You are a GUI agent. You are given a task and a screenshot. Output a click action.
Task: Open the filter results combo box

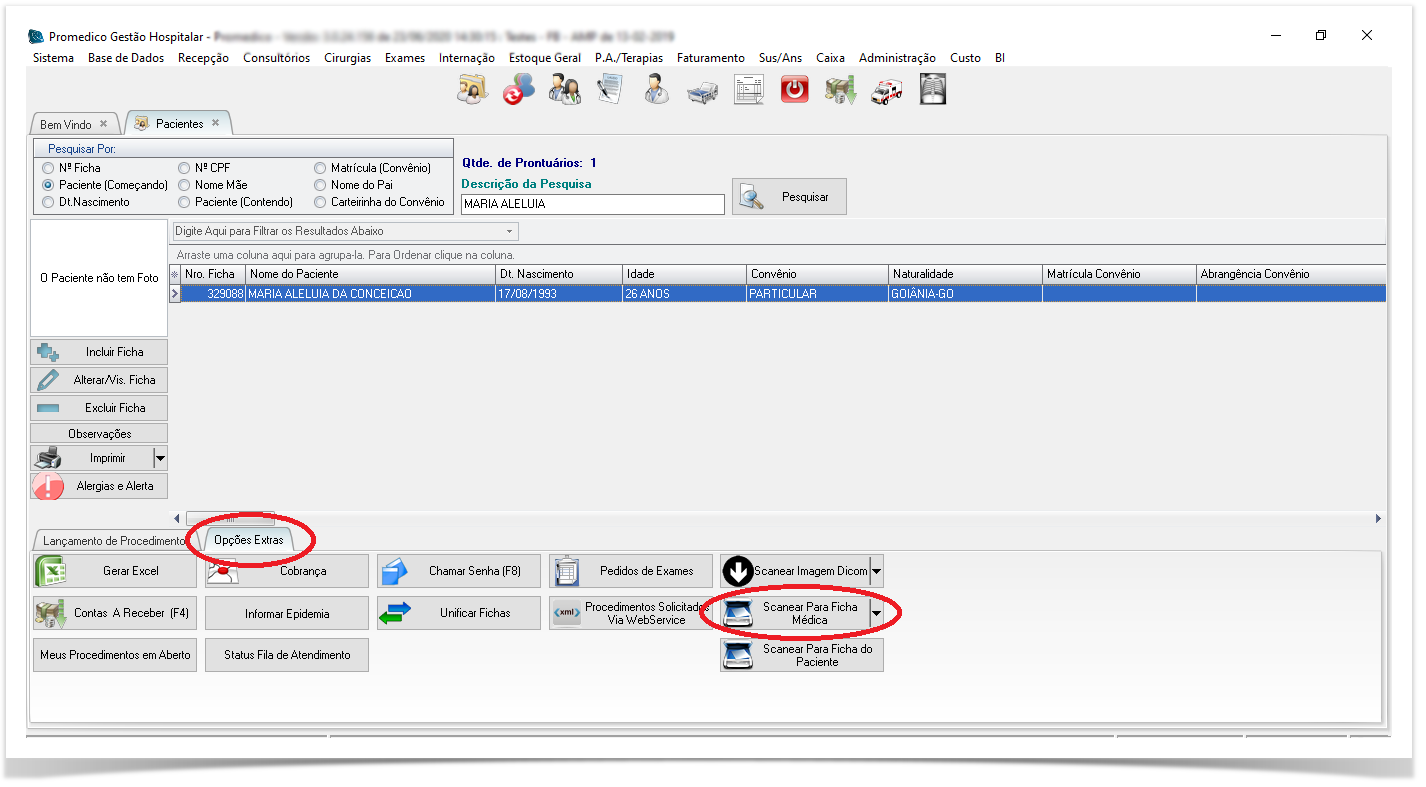pyautogui.click(x=345, y=231)
